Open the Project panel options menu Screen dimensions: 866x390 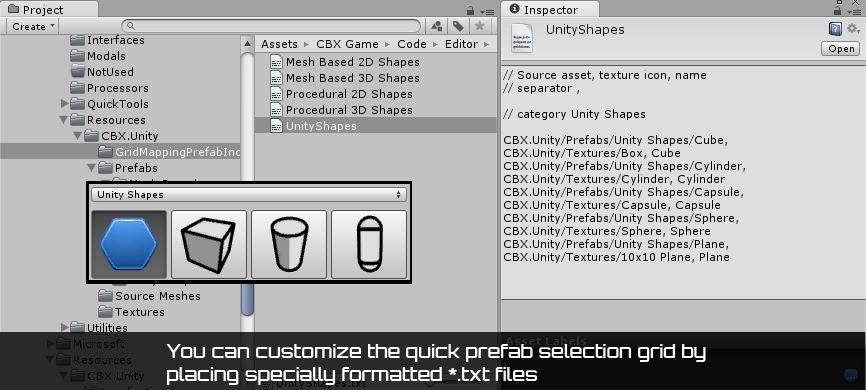tap(487, 11)
